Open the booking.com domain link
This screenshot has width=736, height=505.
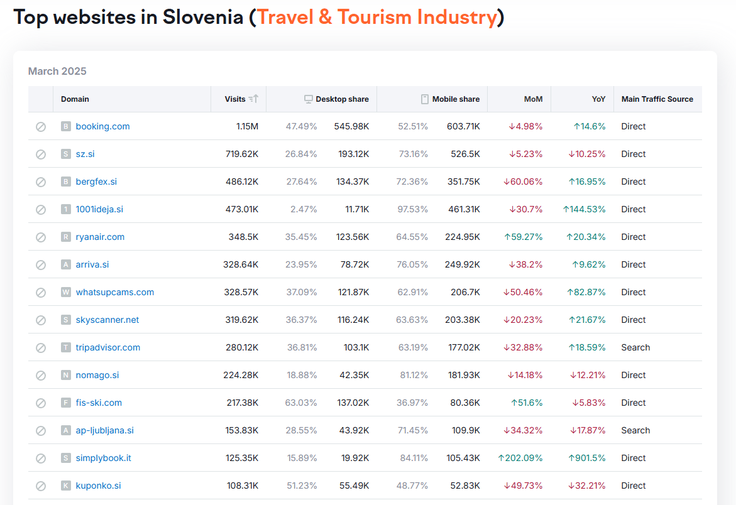(102, 126)
